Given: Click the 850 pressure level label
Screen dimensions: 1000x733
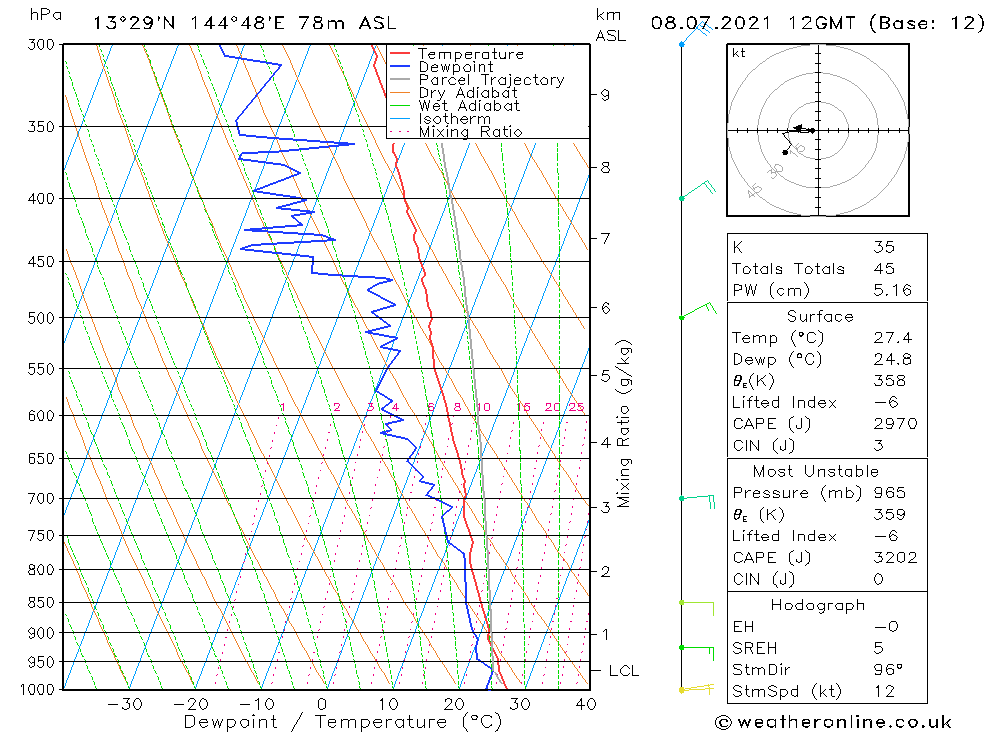Looking at the screenshot, I should click(41, 602).
